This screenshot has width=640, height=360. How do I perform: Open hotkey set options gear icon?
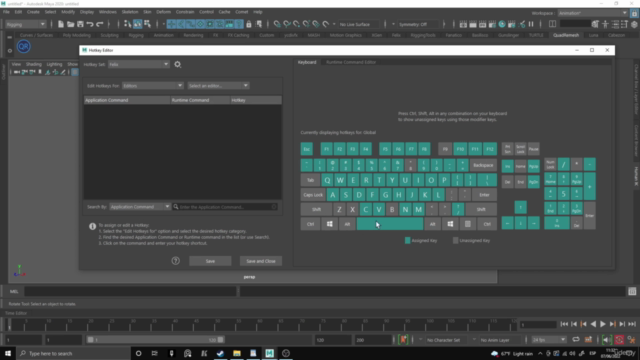coord(178,64)
